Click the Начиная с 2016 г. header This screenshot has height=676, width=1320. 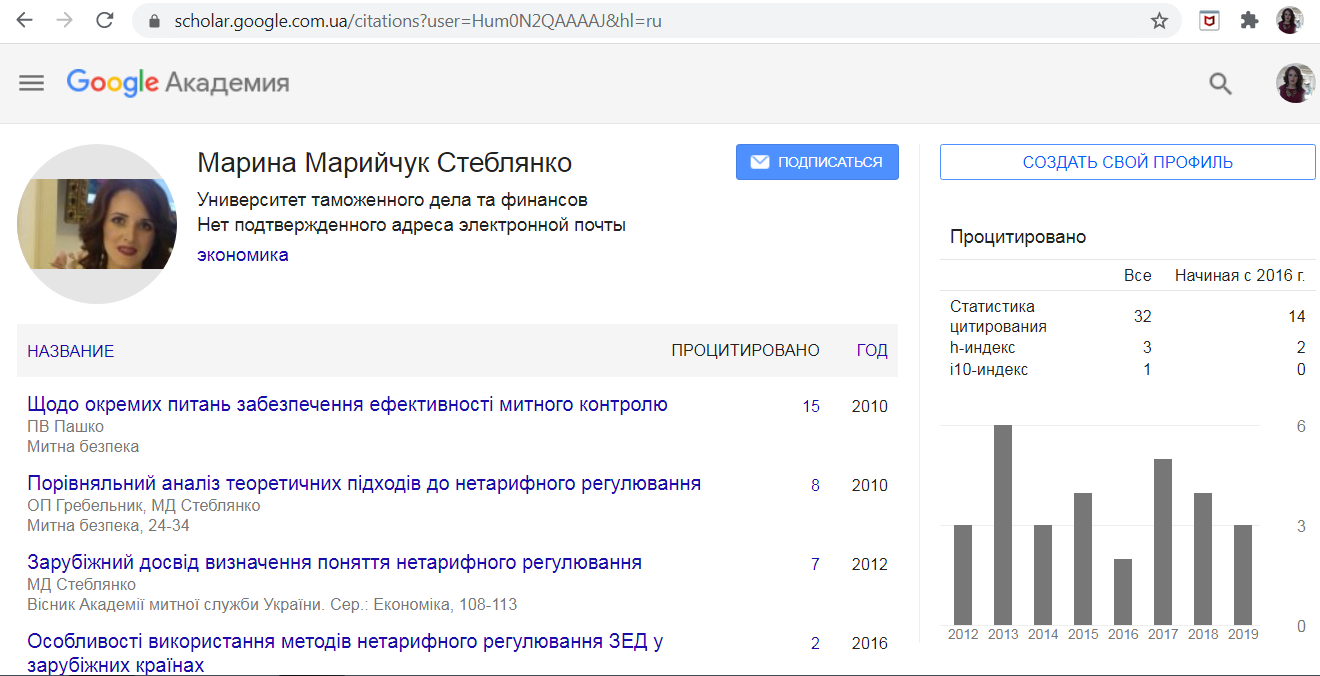click(x=1240, y=275)
